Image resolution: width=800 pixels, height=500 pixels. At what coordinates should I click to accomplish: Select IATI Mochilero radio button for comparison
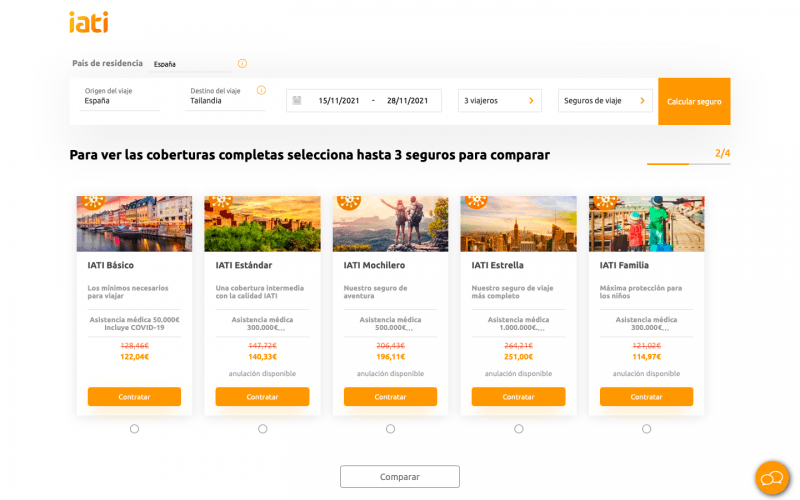pos(390,429)
